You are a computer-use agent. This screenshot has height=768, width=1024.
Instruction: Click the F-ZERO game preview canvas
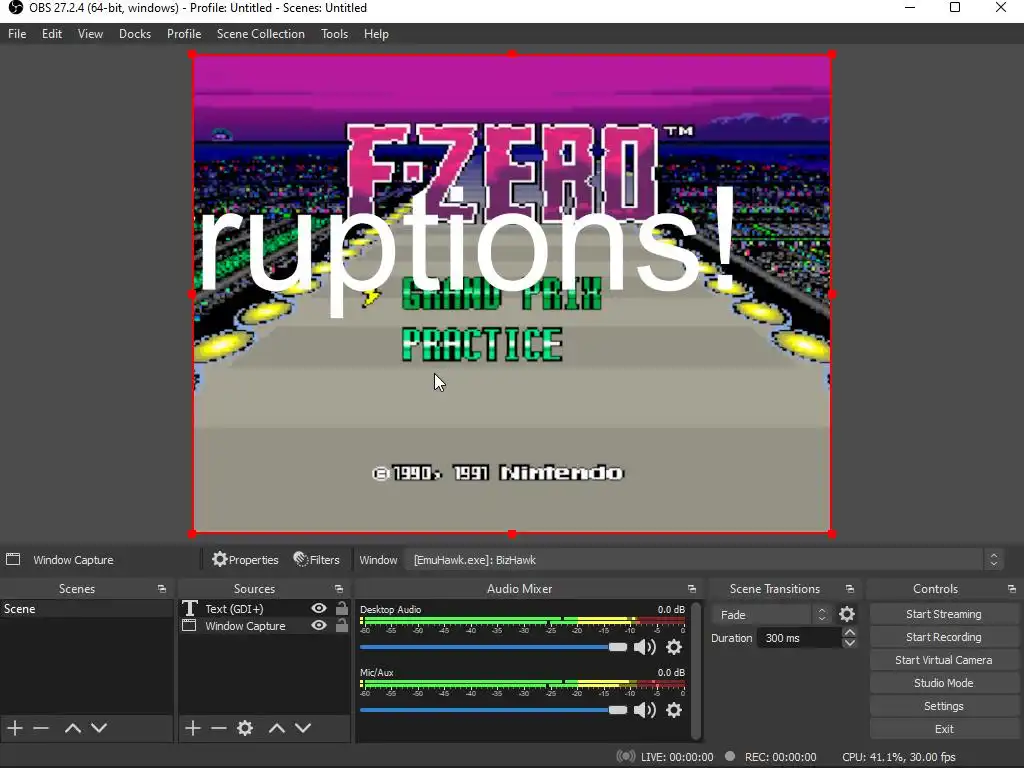512,294
